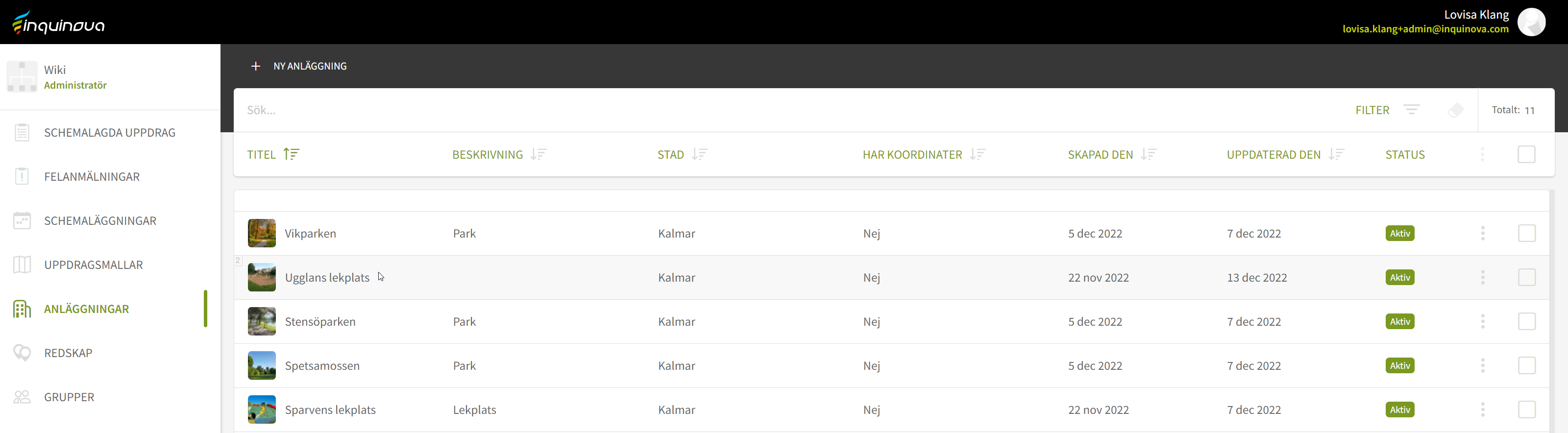The height and width of the screenshot is (433, 1568).
Task: Select the Stensöparken row checkbox
Action: coord(1526,322)
